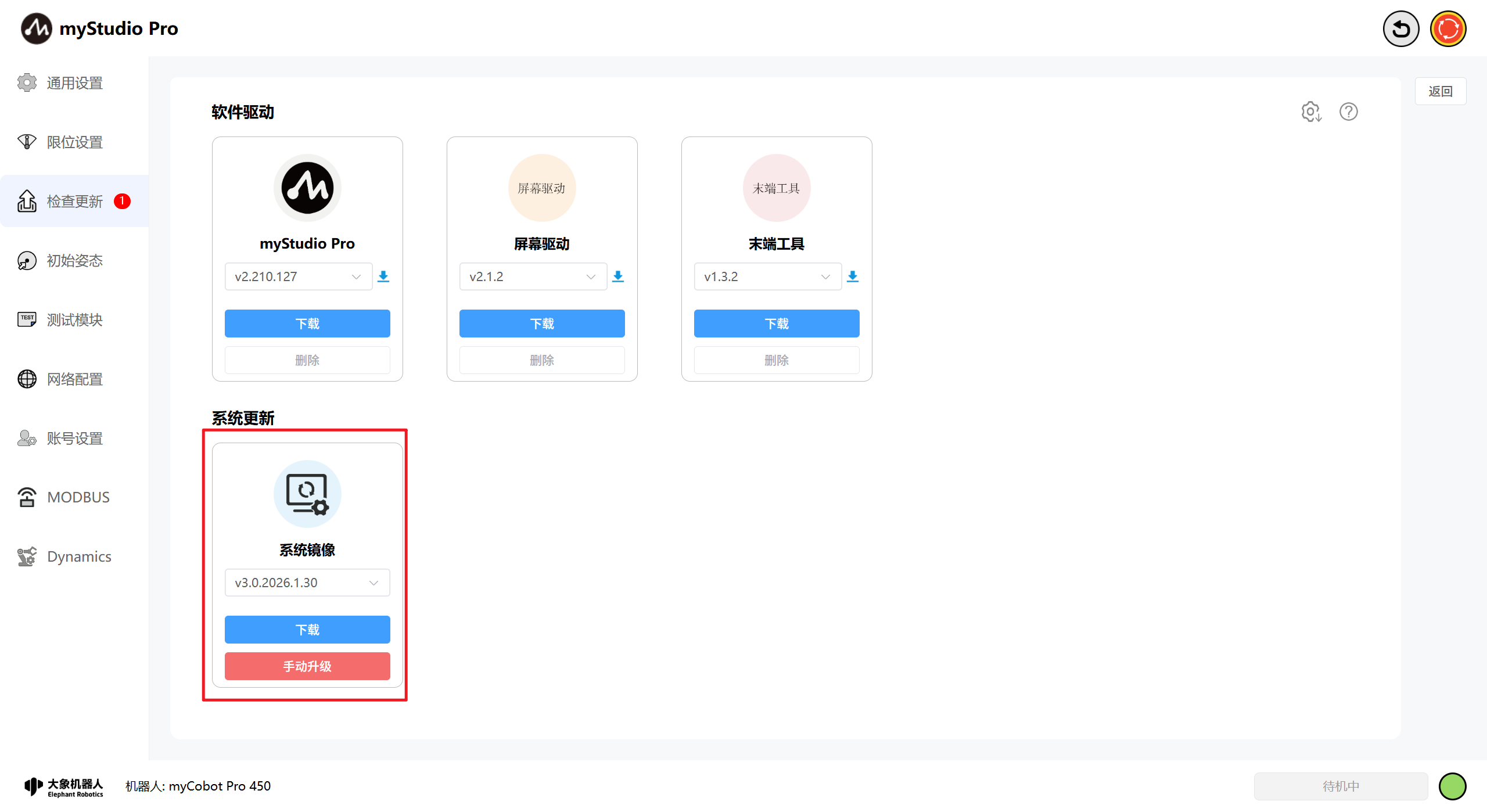The image size is (1487, 812).
Task: Open the system image v3.0.2026.1.30 dropdown
Action: tap(307, 583)
